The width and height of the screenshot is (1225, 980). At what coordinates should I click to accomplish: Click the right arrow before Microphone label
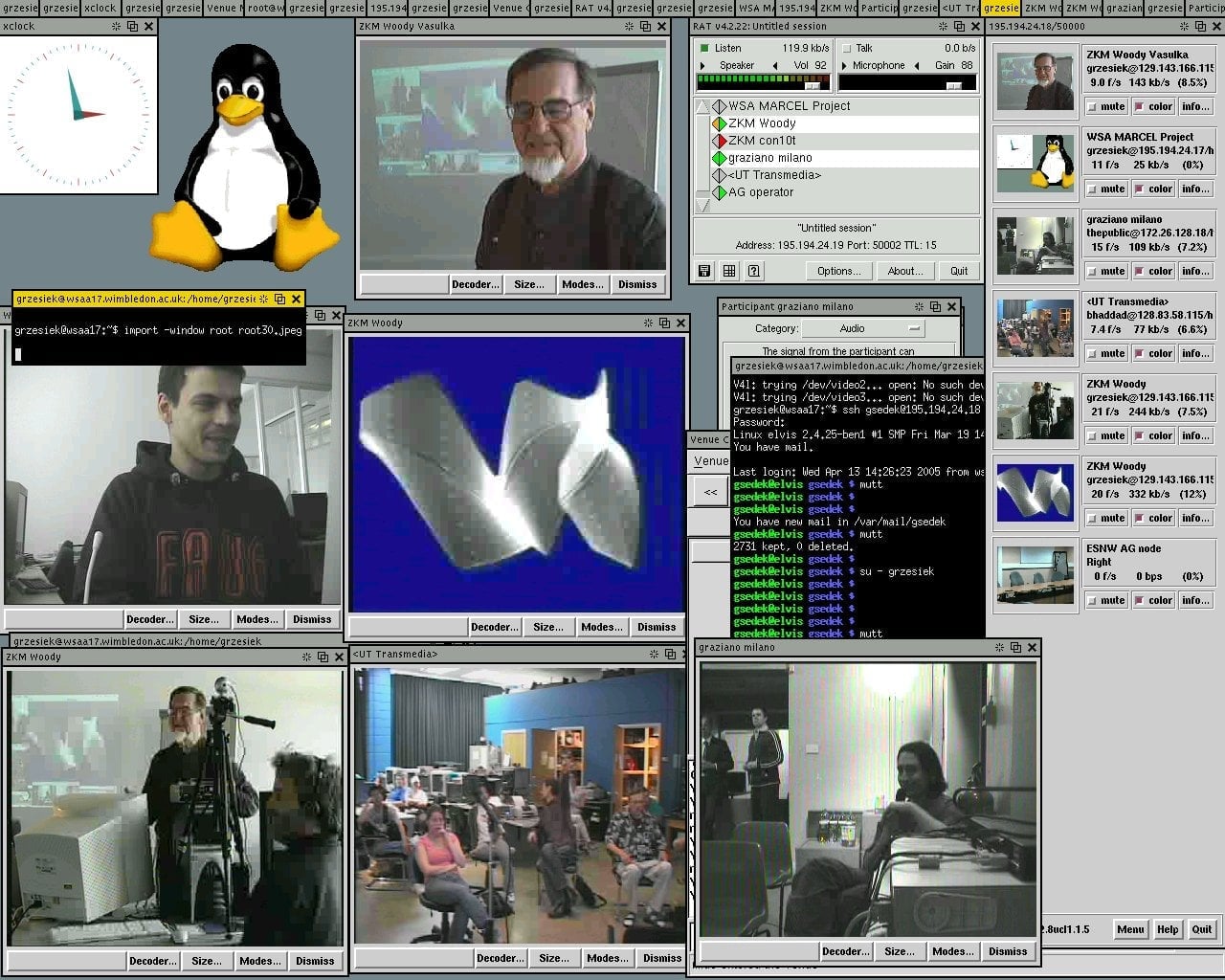point(844,66)
